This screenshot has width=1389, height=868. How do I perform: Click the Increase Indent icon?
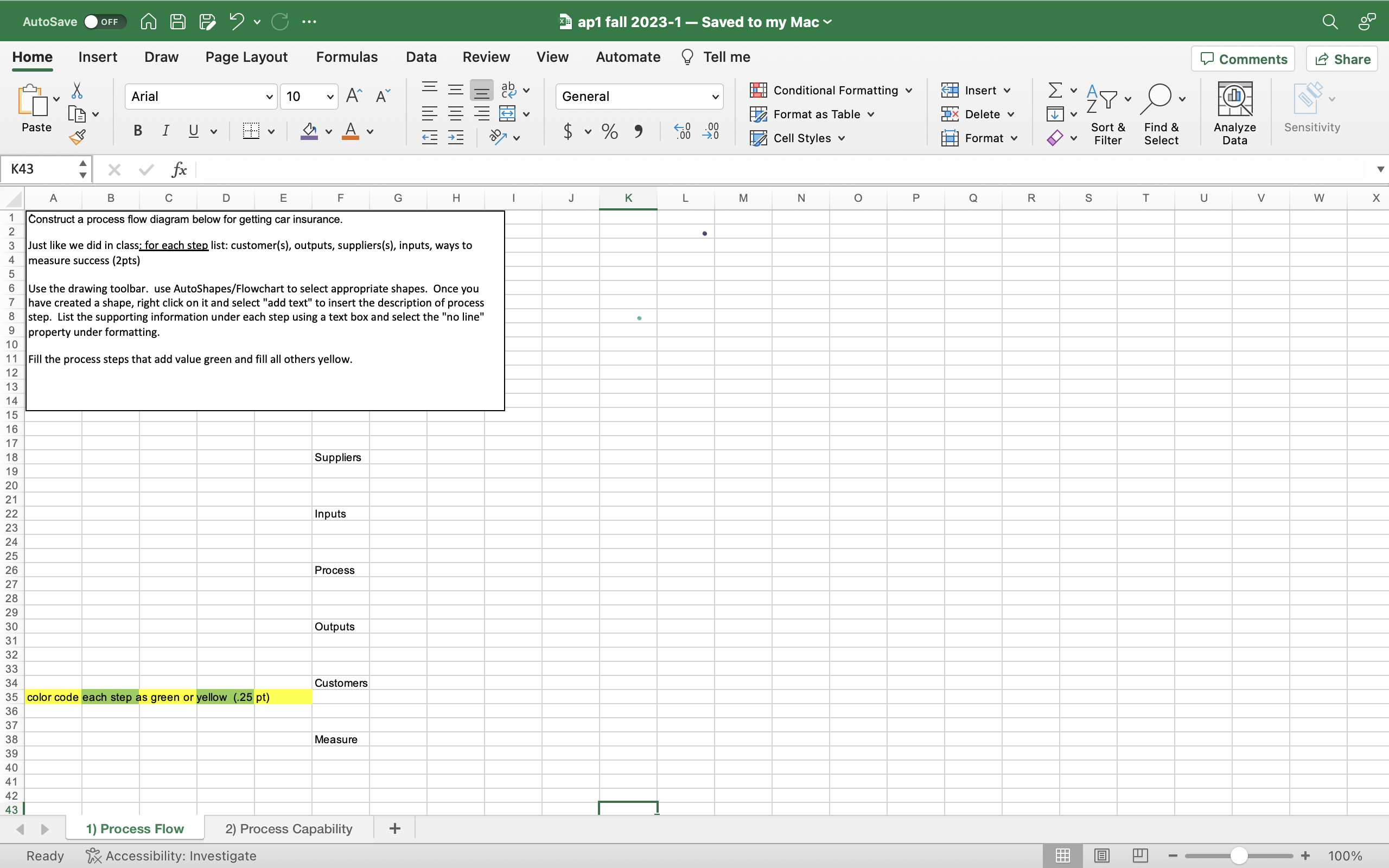(456, 137)
